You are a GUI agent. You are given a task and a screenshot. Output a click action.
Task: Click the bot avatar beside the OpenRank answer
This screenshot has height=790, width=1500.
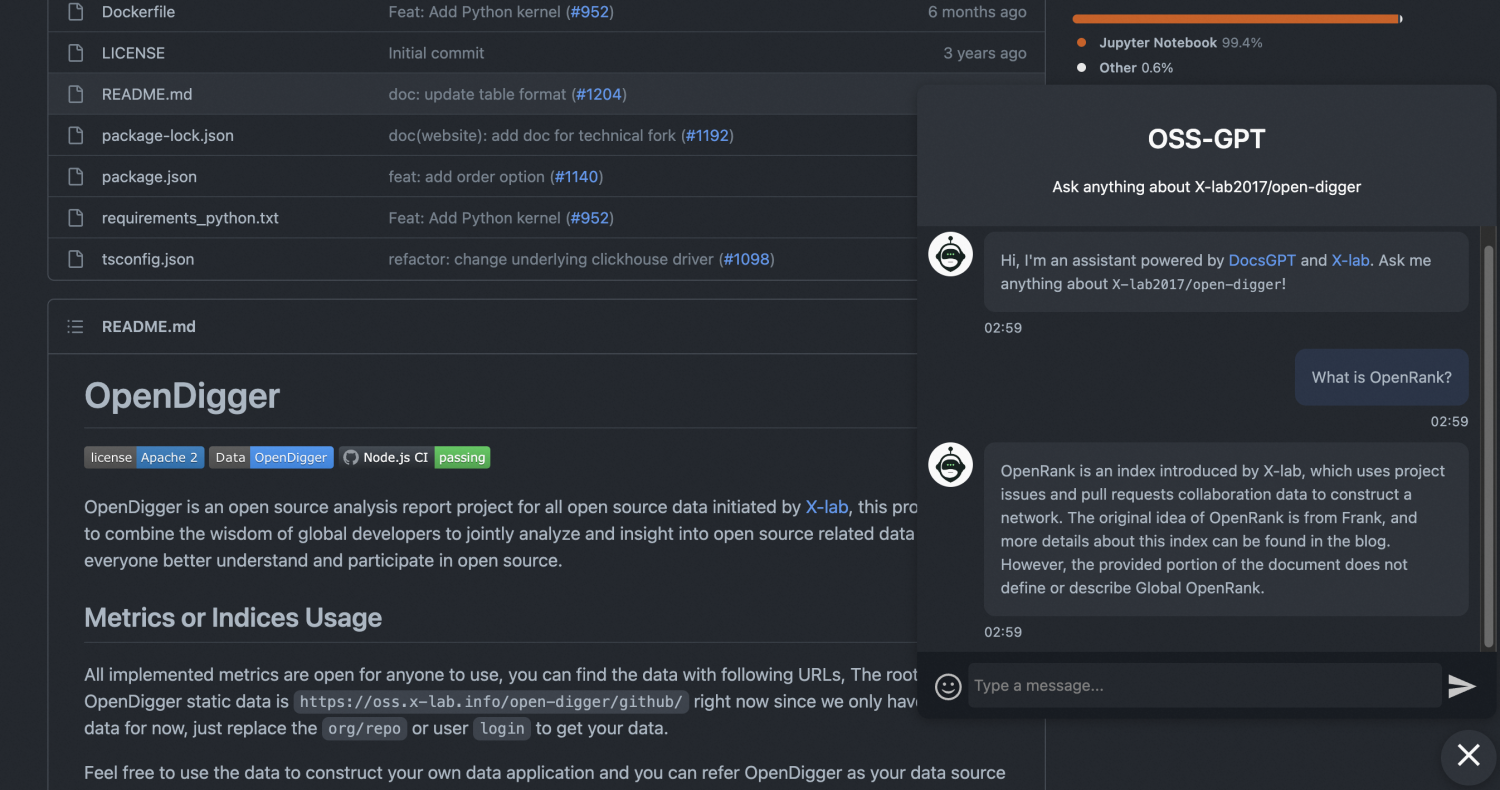950,465
